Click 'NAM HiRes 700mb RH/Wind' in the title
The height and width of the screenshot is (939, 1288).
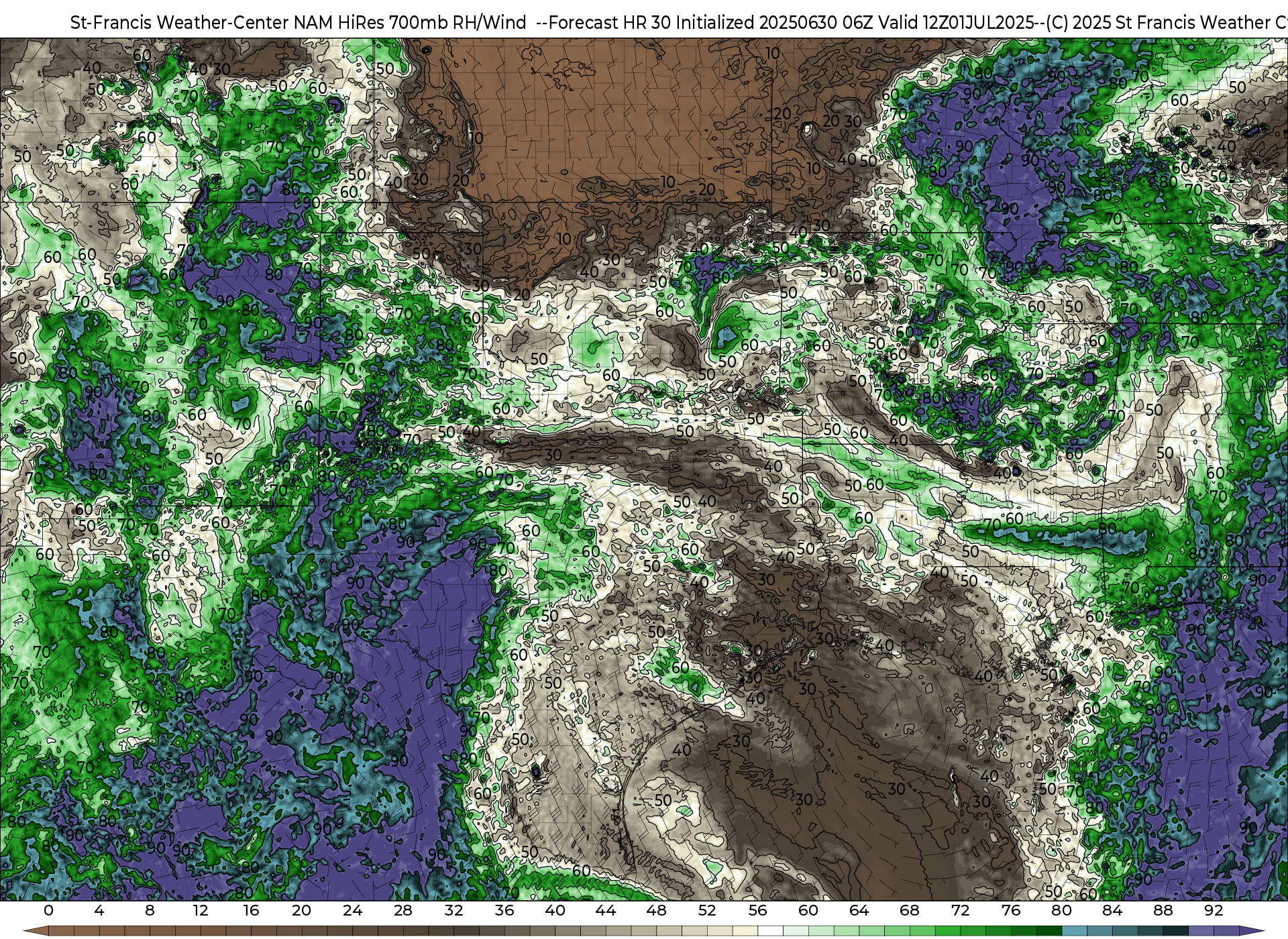pyautogui.click(x=411, y=22)
